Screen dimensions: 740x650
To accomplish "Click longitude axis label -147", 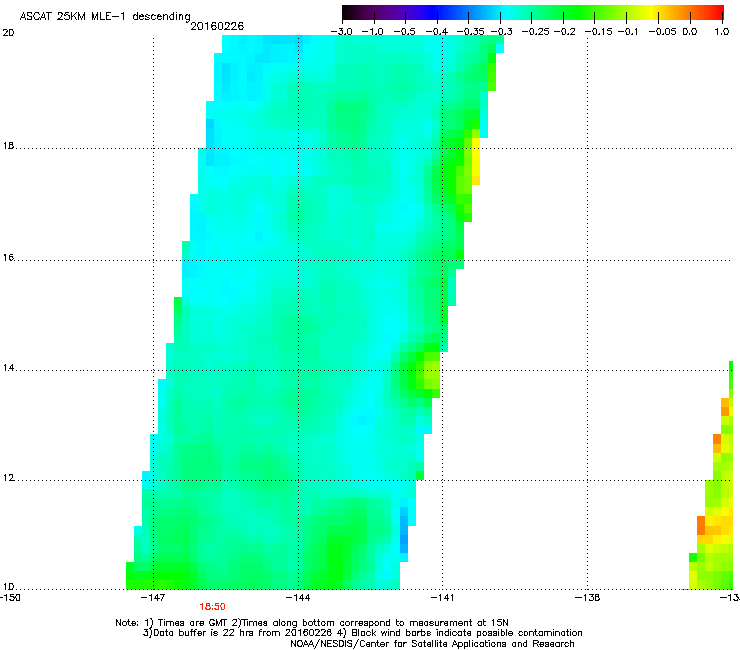I will click(x=154, y=598).
